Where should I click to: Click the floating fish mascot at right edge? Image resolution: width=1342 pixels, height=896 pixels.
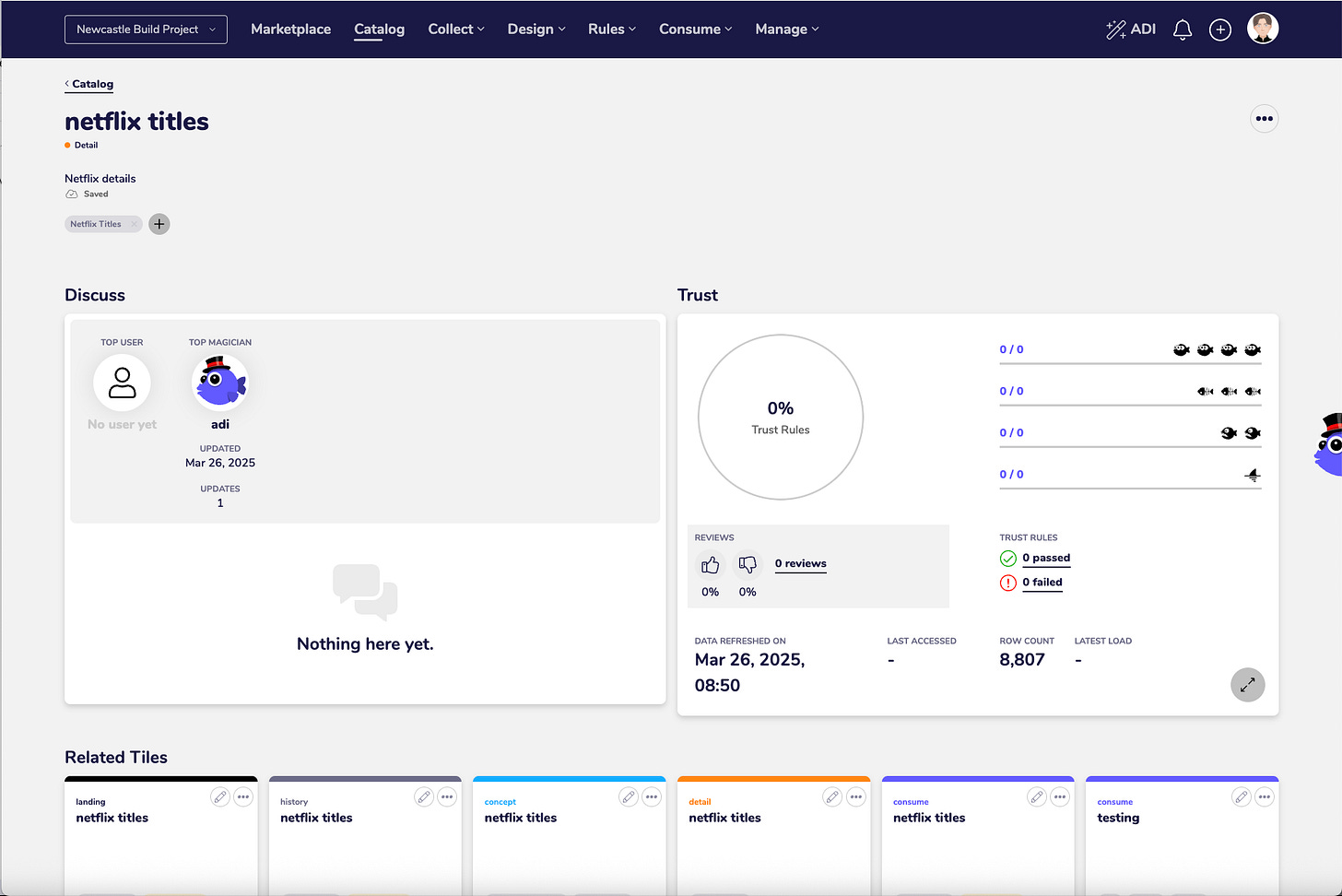[x=1329, y=445]
